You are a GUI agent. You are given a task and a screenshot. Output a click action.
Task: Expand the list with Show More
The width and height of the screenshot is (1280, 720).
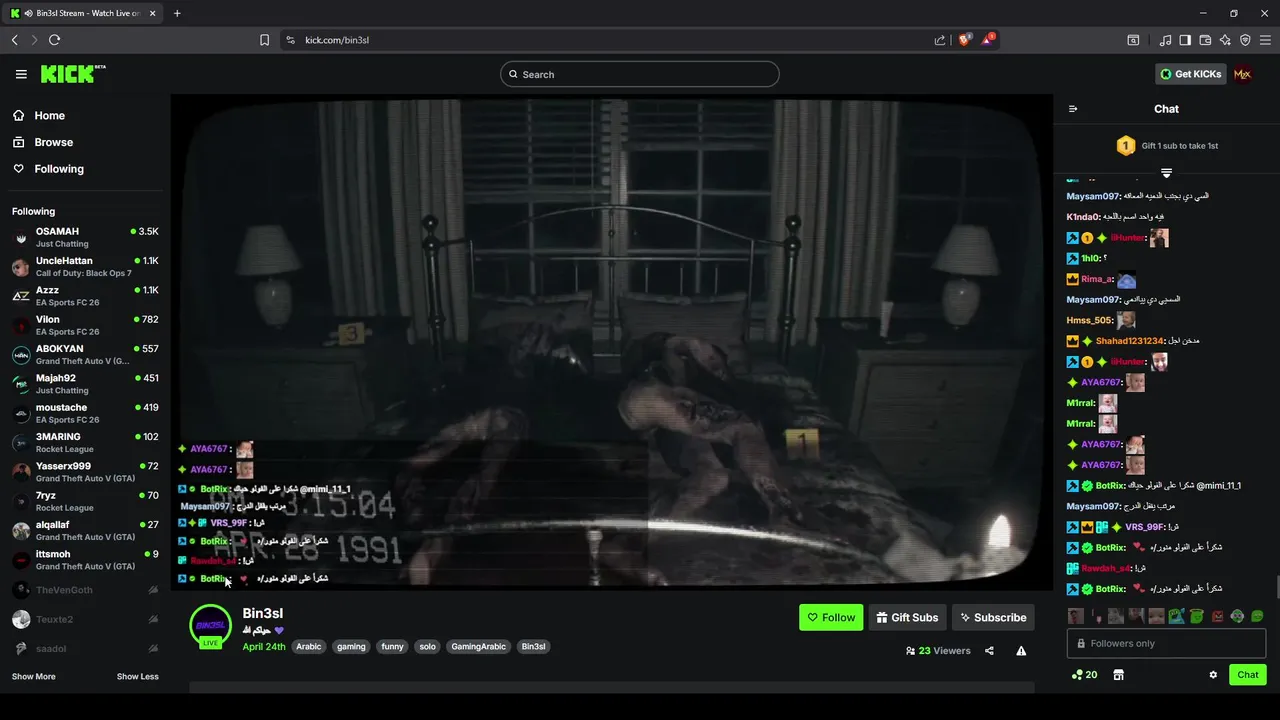point(33,677)
